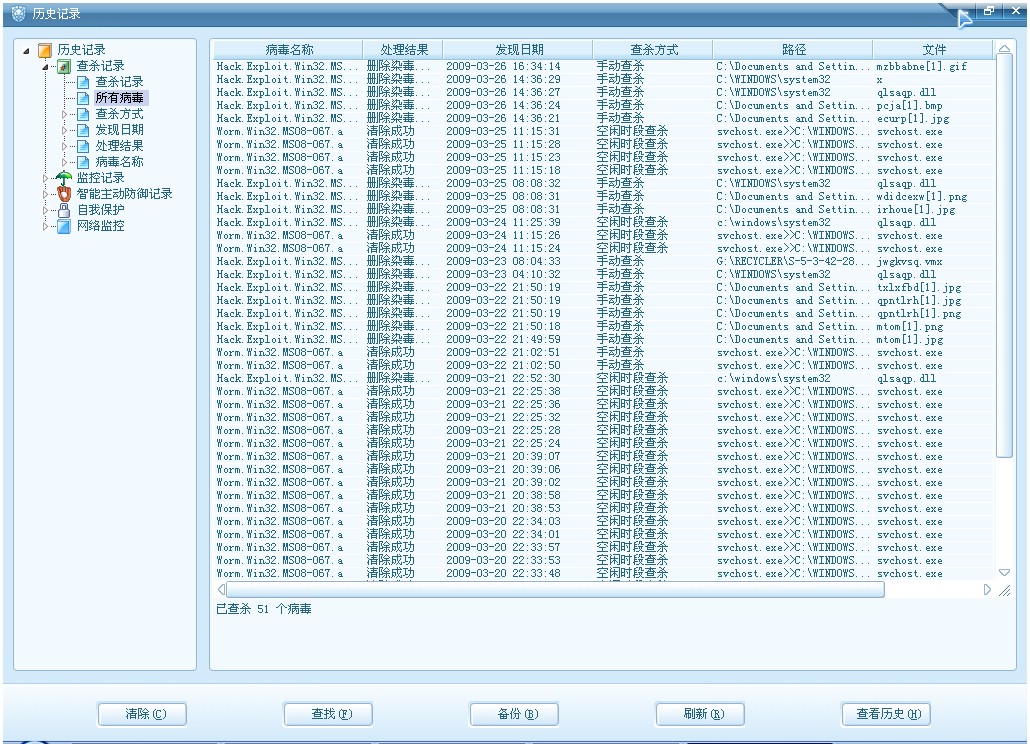Click the red hand 智能主动防御记录 icon
Screen dimensions: 1030x744
(x=64, y=194)
